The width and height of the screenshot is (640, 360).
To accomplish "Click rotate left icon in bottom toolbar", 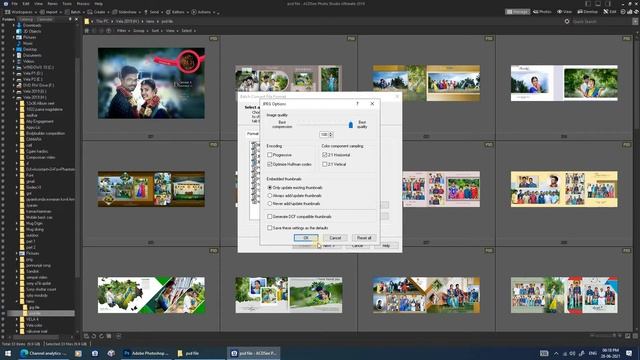I will point(94,336).
